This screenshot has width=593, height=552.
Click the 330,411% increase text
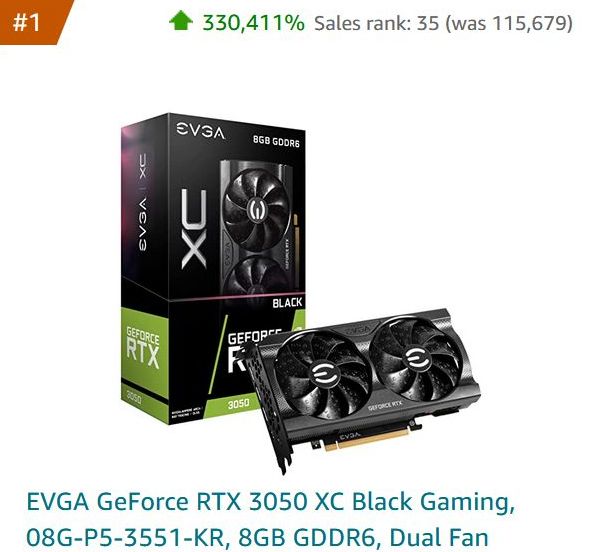[253, 23]
